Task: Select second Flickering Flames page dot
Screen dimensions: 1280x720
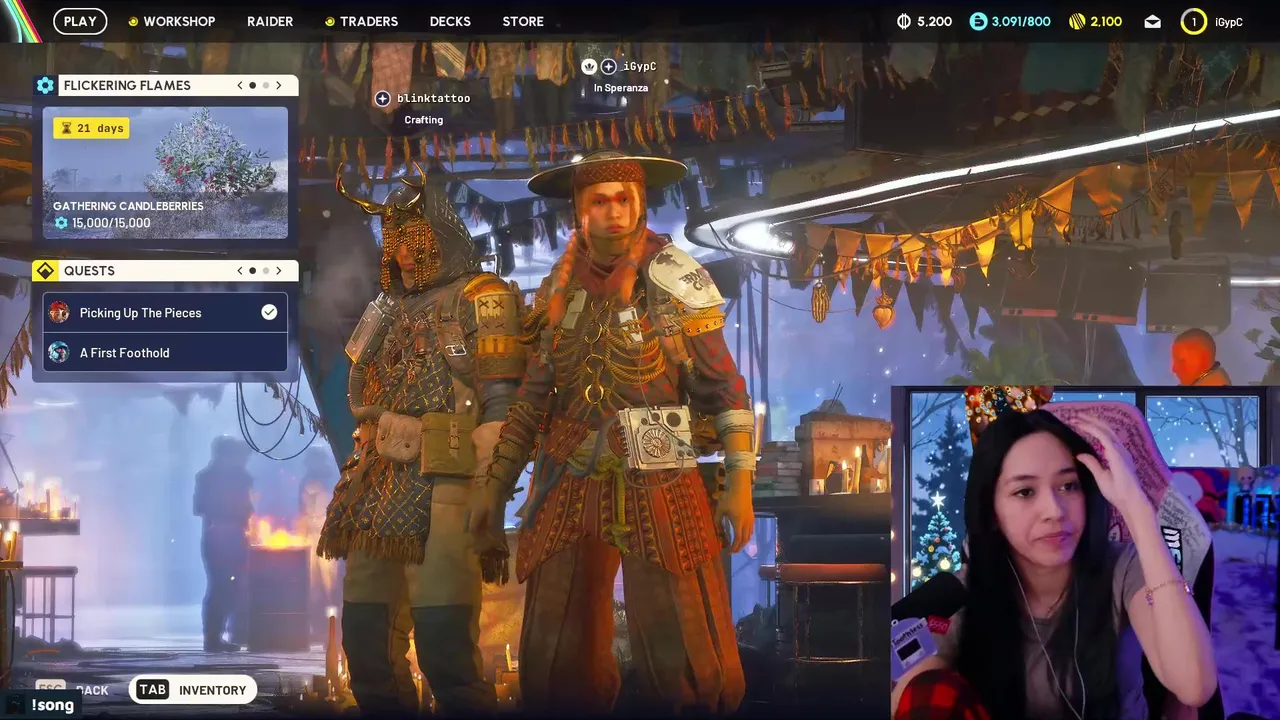Action: [266, 85]
